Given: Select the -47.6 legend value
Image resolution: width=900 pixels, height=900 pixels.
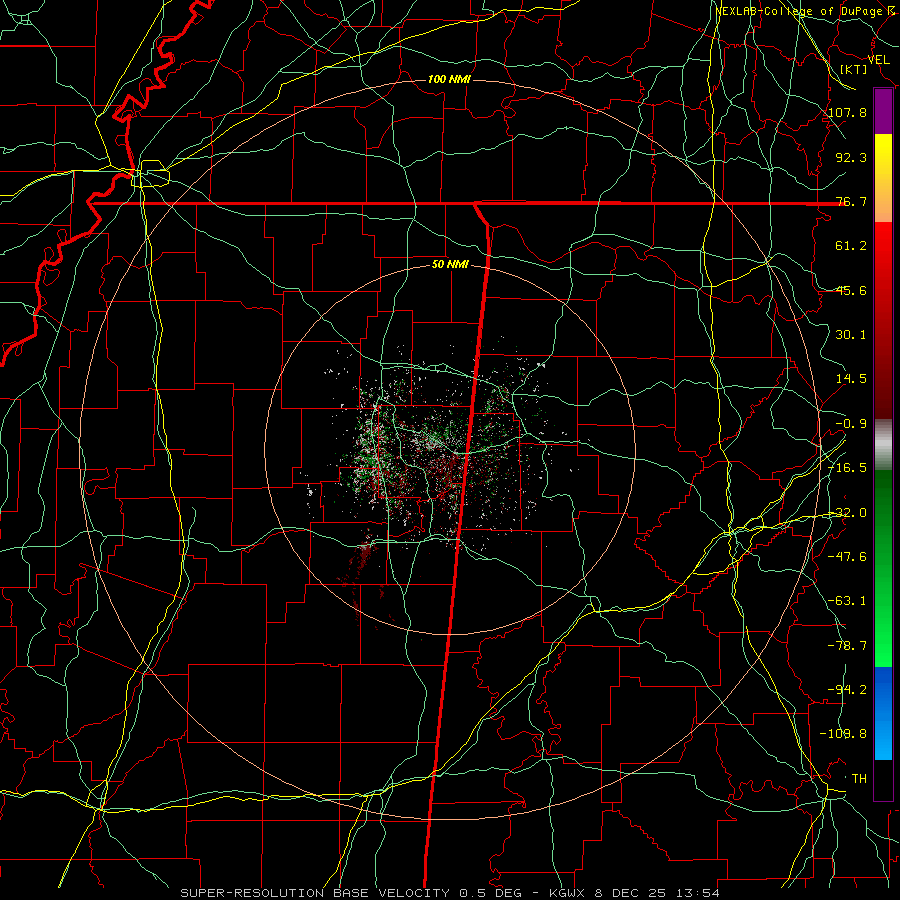Looking at the screenshot, I should pos(847,557).
